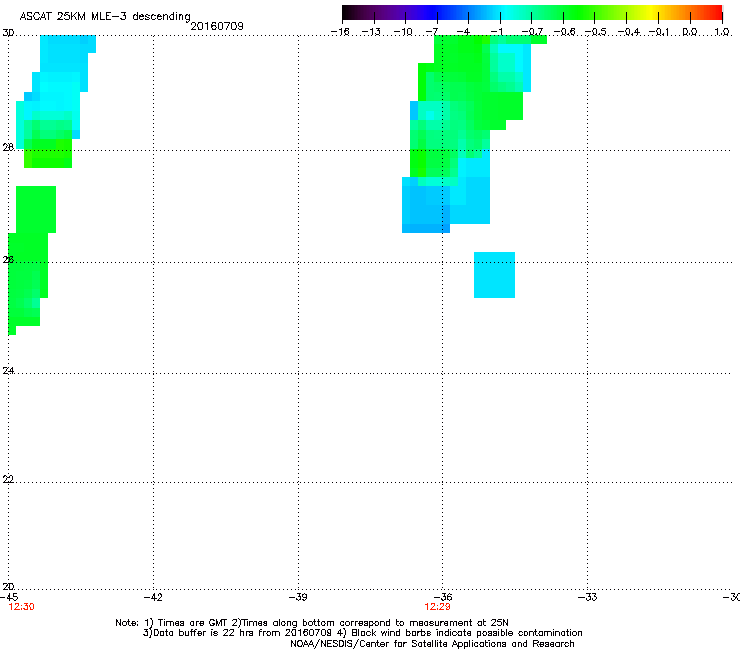Click the -0.1 label on the color scale
Image resolution: width=740 pixels, height=650 pixels.
(x=659, y=32)
